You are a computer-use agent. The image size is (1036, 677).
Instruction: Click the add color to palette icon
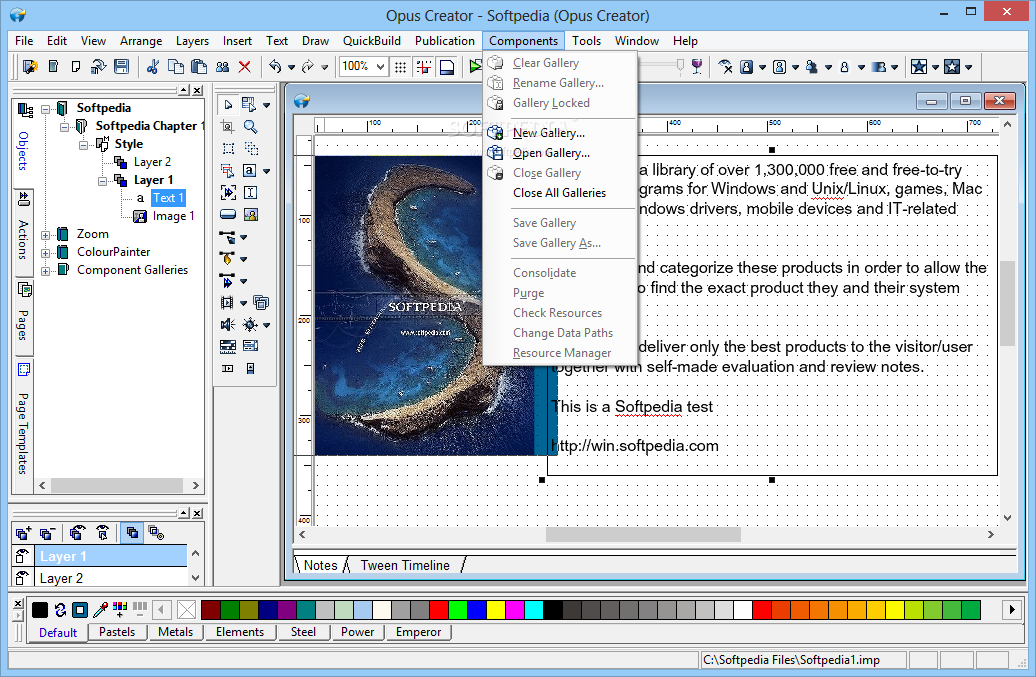(x=120, y=609)
